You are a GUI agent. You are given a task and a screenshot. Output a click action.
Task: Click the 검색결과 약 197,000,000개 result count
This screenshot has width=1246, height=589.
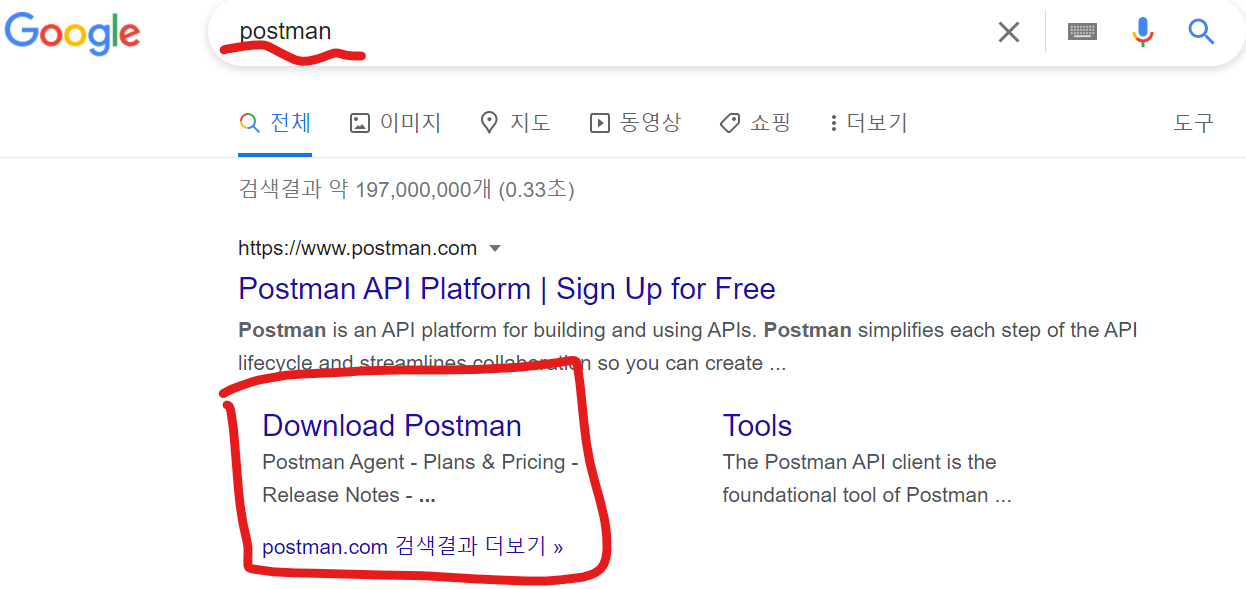coord(406,188)
